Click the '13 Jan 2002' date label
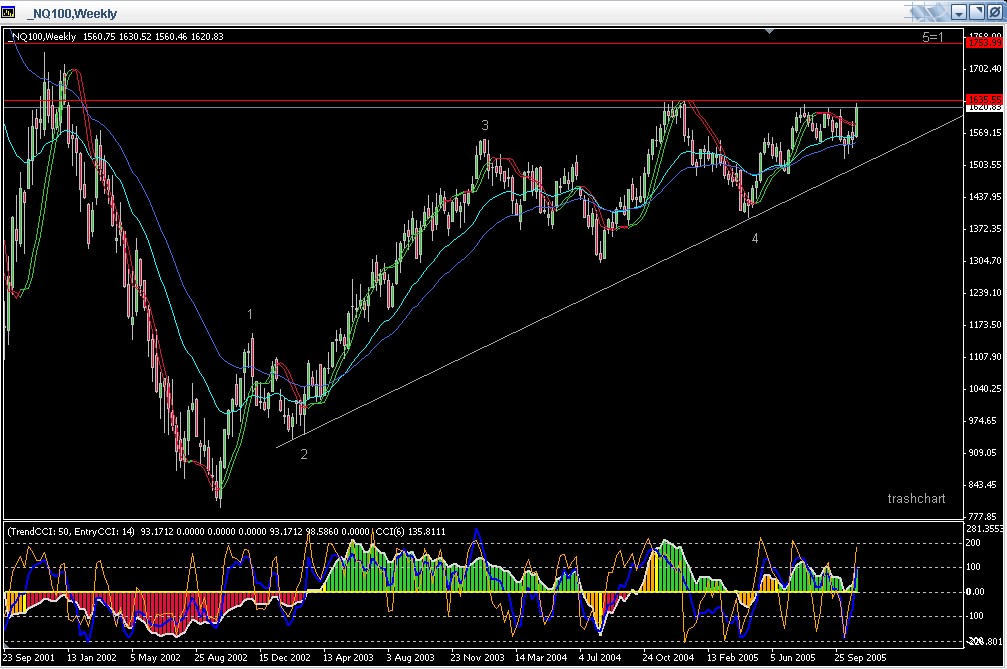 tap(92, 657)
